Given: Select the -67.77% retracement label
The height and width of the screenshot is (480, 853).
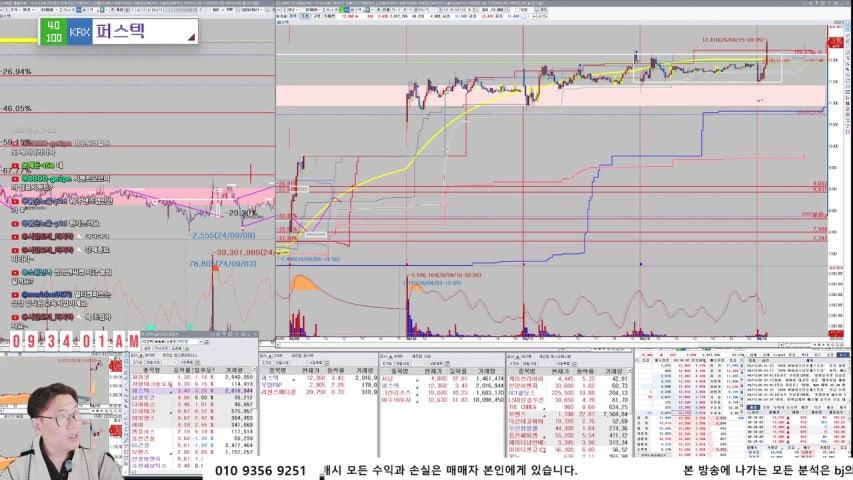Looking at the screenshot, I should [x=16, y=170].
